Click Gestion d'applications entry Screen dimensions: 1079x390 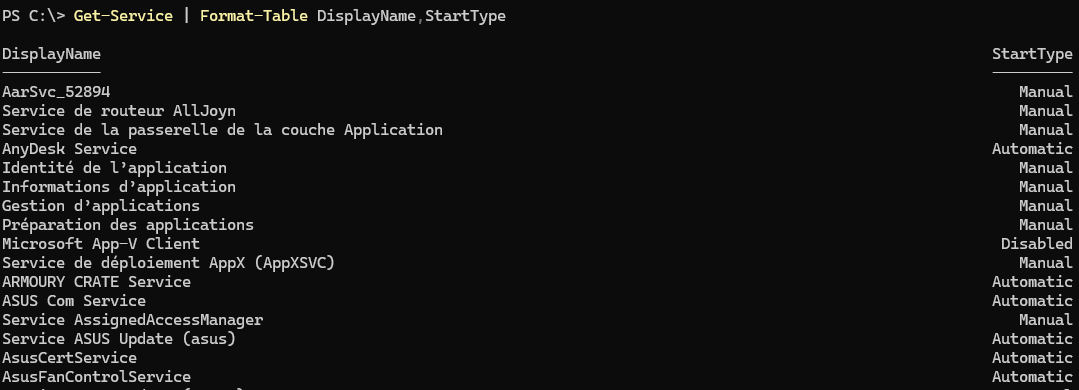point(101,206)
